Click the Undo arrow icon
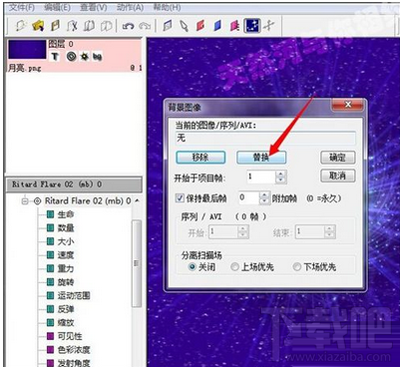 (x=128, y=26)
